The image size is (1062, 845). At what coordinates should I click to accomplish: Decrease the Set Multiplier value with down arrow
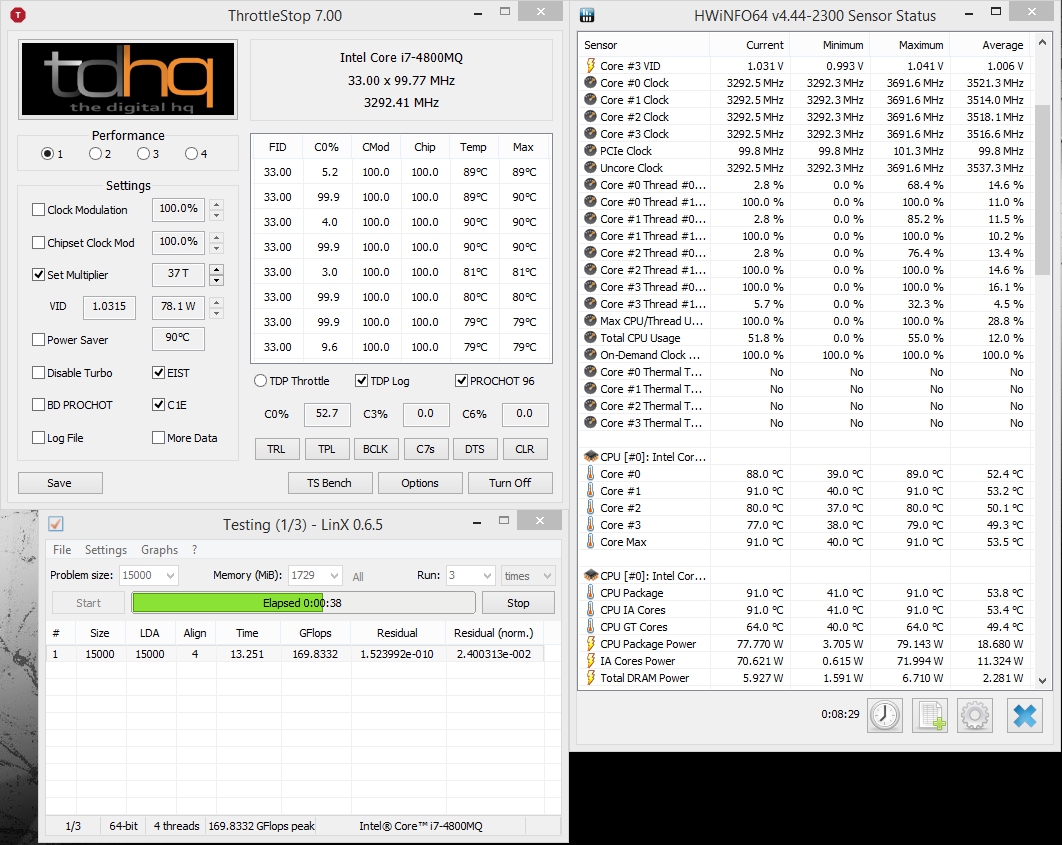click(217, 280)
